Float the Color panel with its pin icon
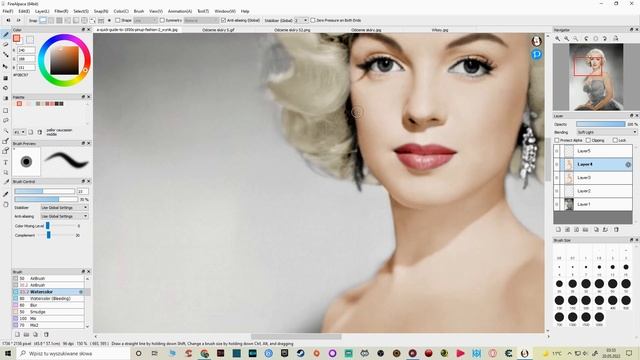640x360 pixels. pos(83,30)
